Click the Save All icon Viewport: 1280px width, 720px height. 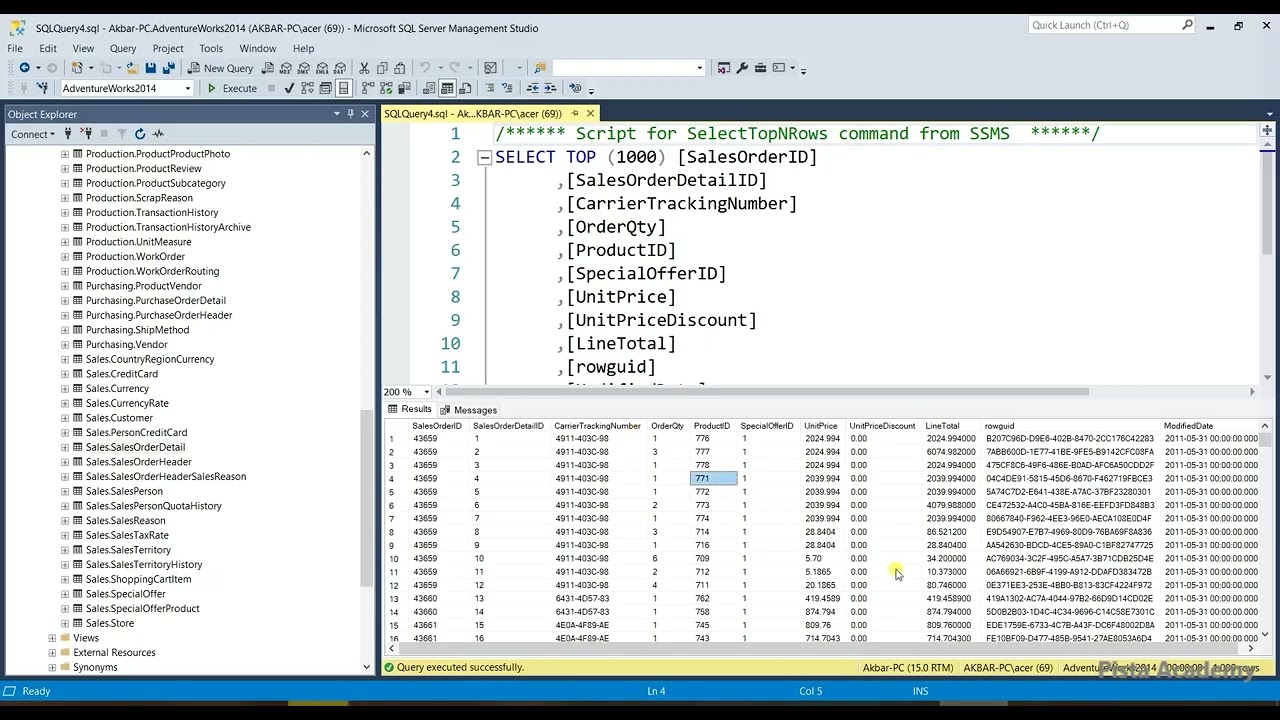[168, 68]
